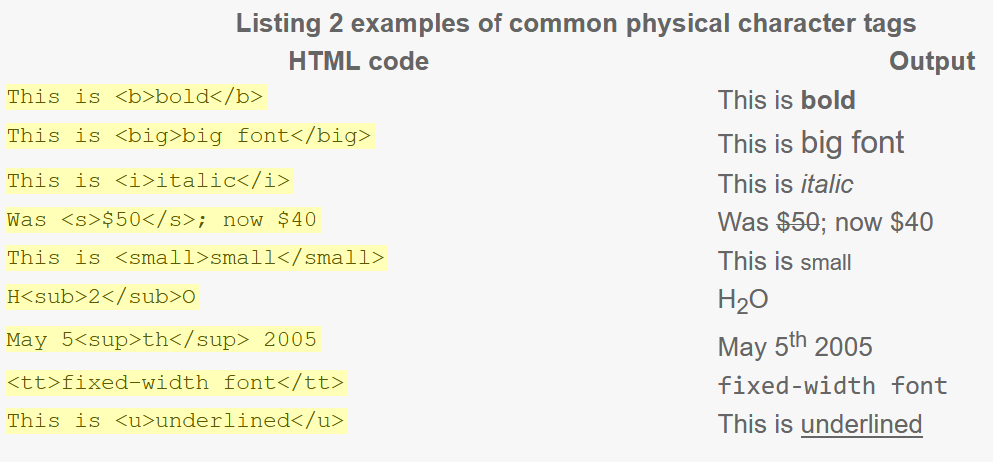Select the Output column header
The width and height of the screenshot is (993, 462).
pyautogui.click(x=932, y=61)
